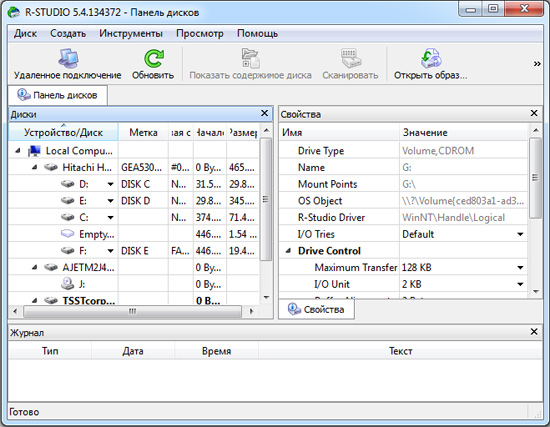
Task: Open the Диск menu
Action: point(25,34)
